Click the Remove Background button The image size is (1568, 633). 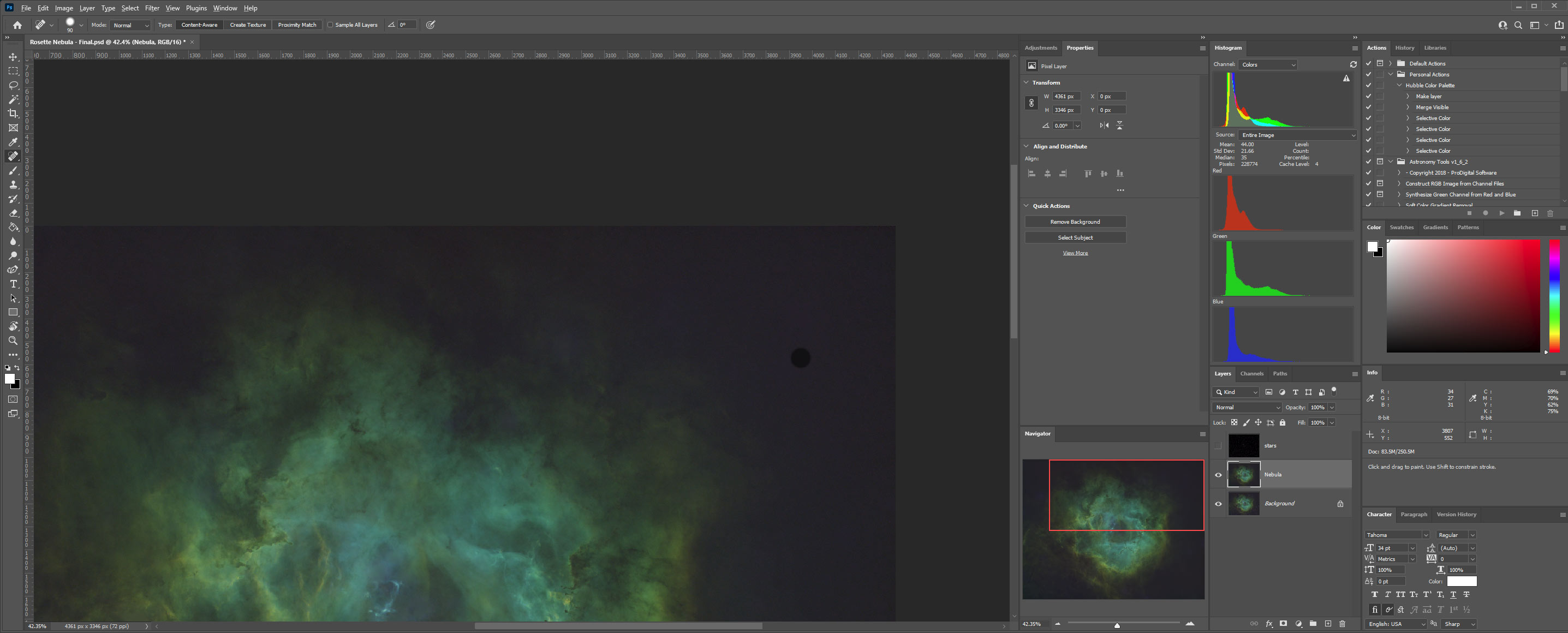click(x=1075, y=222)
